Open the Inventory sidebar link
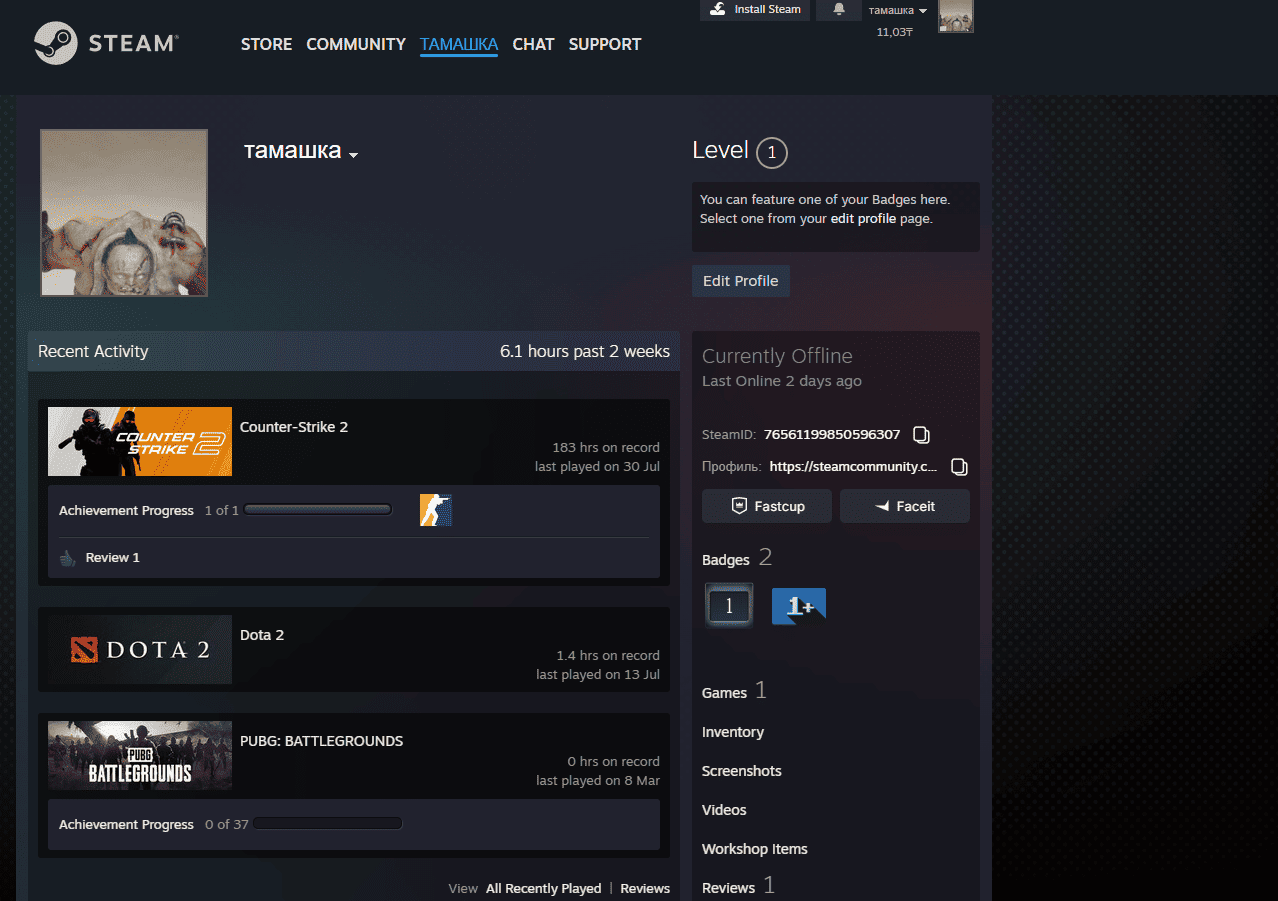1278x901 pixels. click(733, 732)
